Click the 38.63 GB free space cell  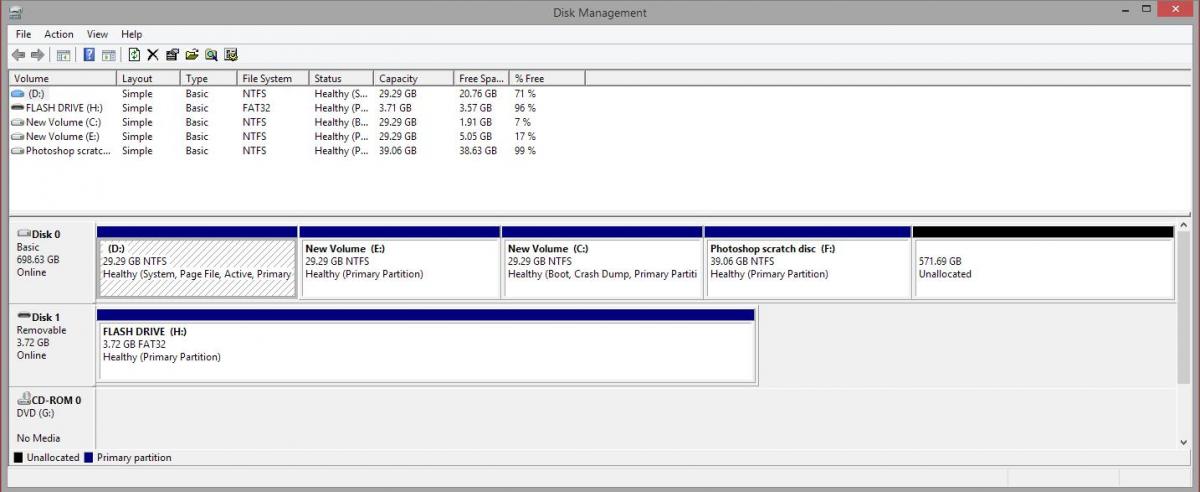(x=477, y=151)
